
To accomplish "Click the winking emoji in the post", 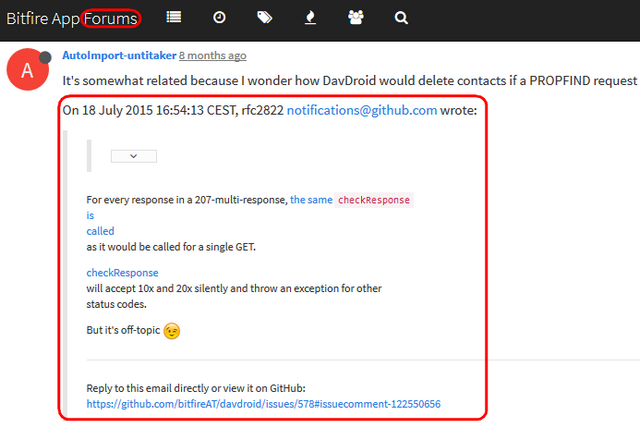I will point(171,330).
